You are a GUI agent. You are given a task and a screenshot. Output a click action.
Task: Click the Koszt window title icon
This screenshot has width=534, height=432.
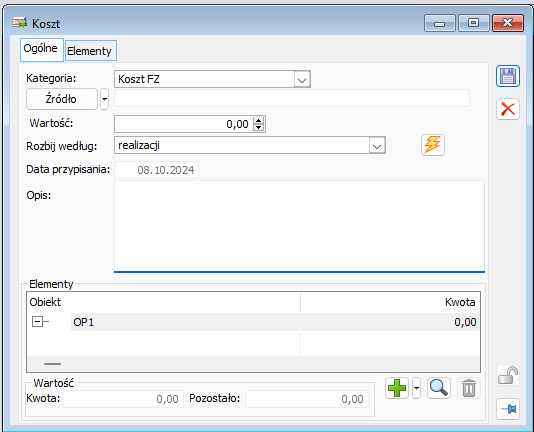tap(20, 23)
